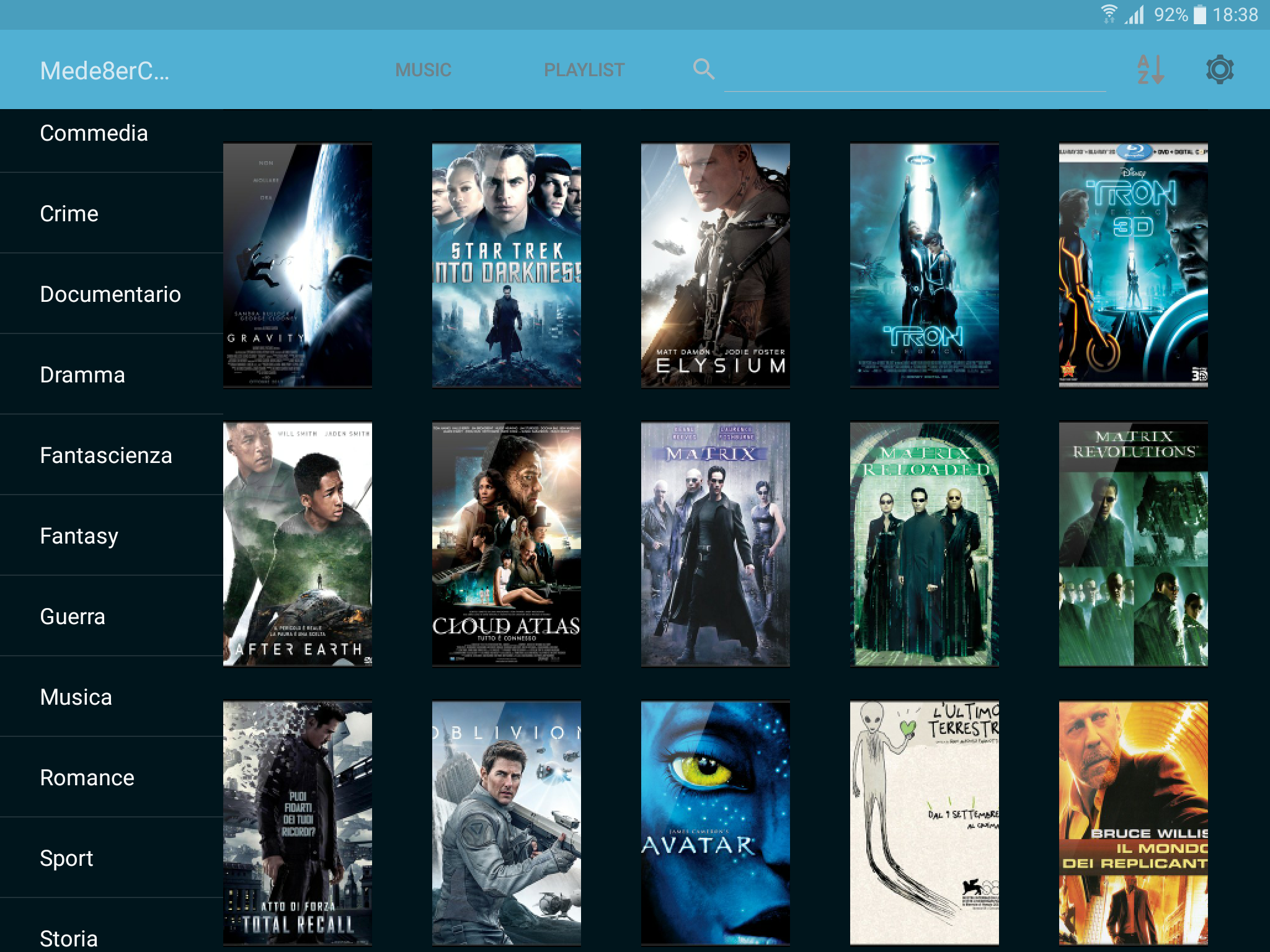This screenshot has height=952, width=1270.
Task: Open the Gravity movie poster
Action: (298, 265)
